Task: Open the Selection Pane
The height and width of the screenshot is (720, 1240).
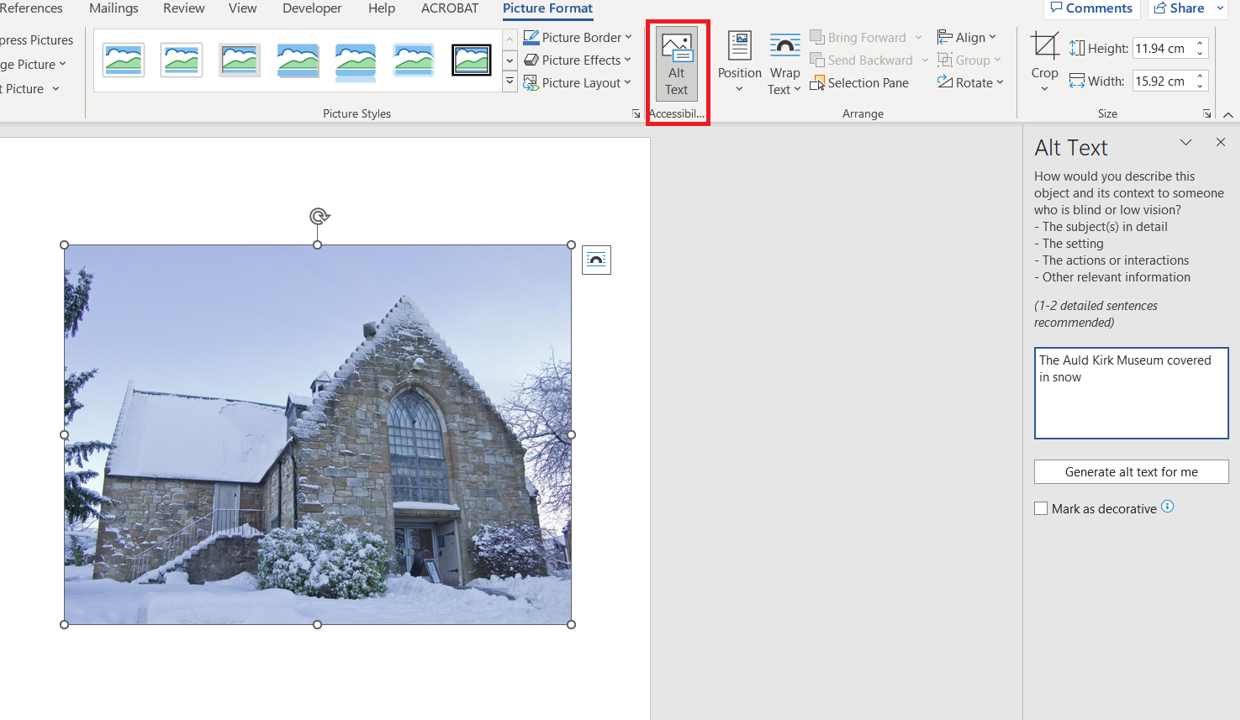Action: click(x=859, y=83)
